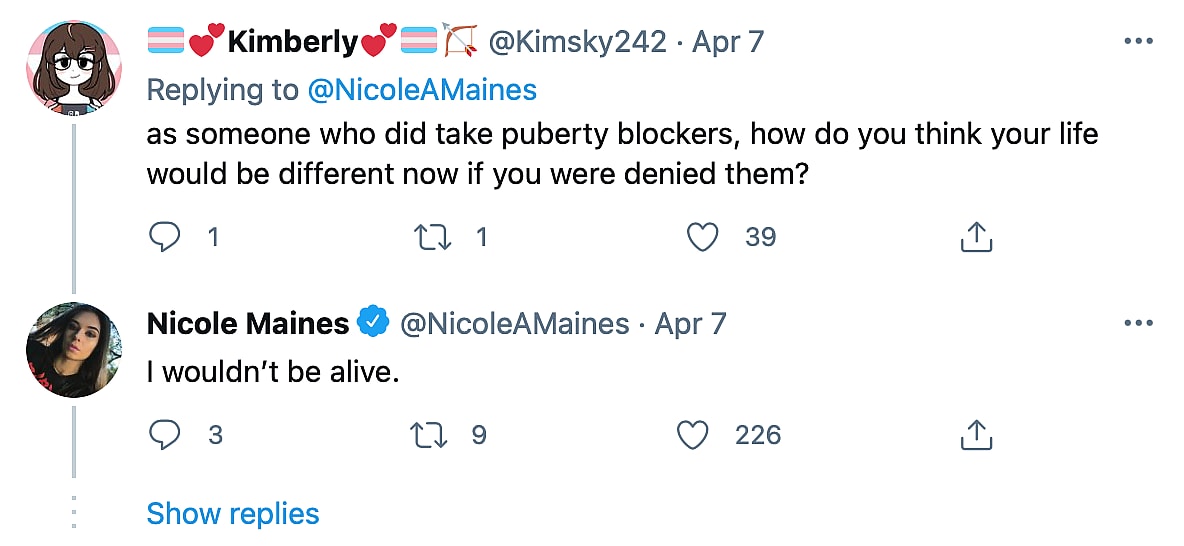Open Nicole Maines's profile photo
1184x546 pixels.
(x=73, y=350)
